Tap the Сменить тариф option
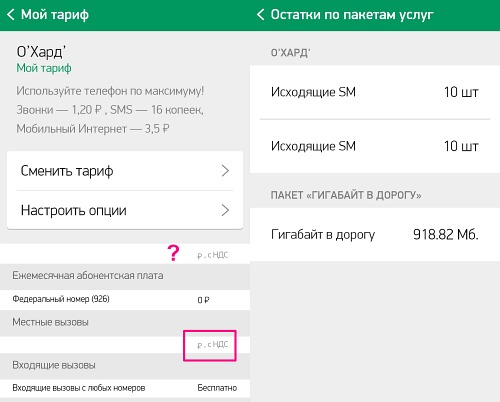 point(125,171)
